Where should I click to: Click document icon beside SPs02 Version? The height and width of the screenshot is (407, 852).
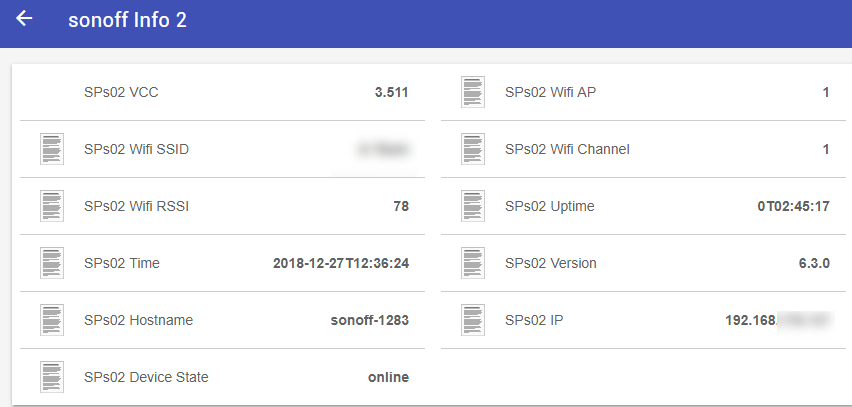[x=473, y=263]
